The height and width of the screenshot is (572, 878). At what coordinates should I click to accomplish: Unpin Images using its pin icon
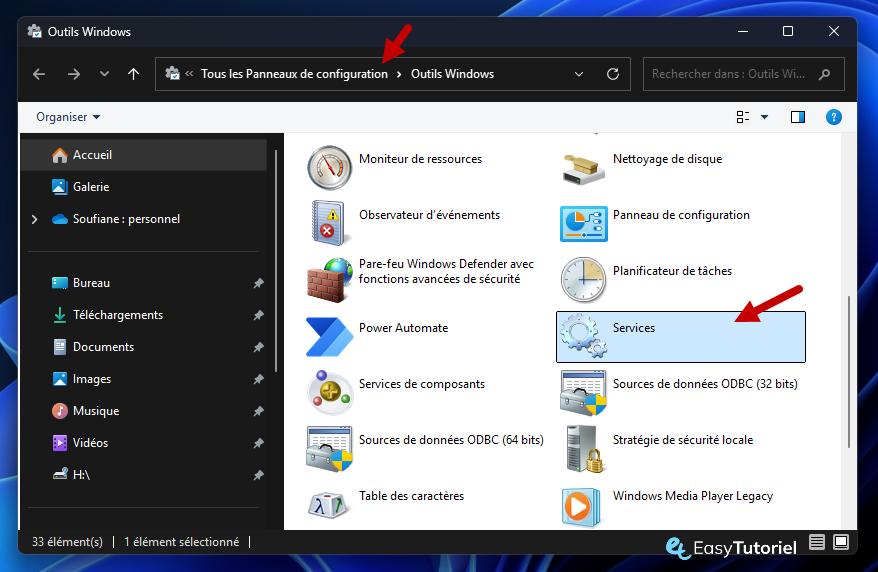click(258, 379)
